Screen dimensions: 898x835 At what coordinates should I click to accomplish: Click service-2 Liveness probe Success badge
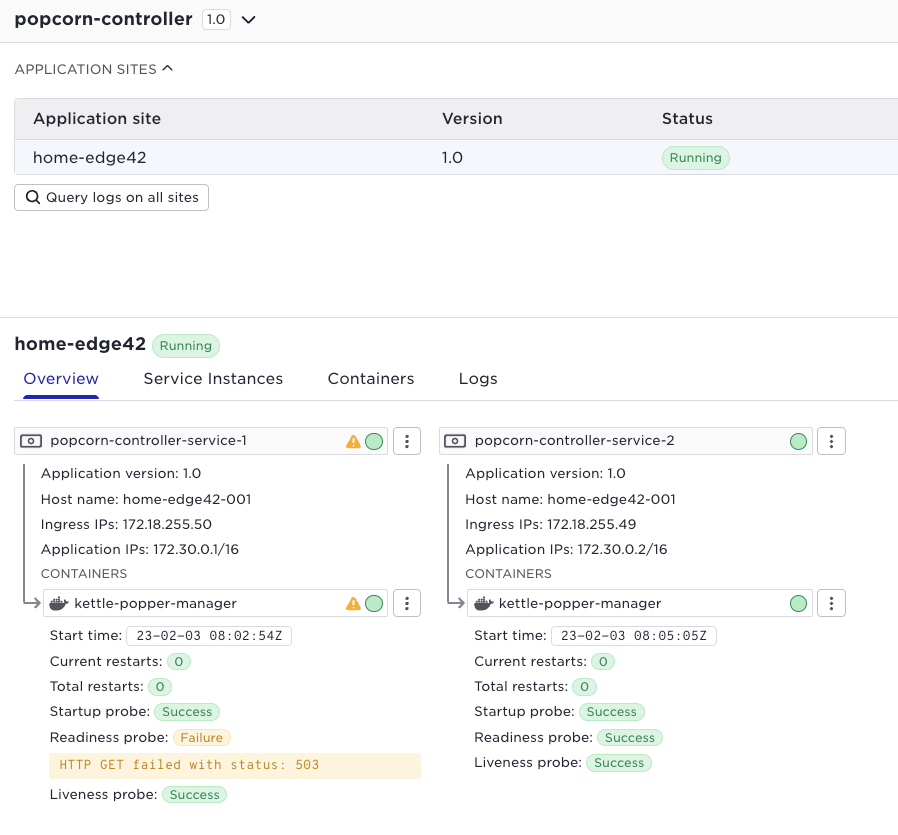(619, 763)
